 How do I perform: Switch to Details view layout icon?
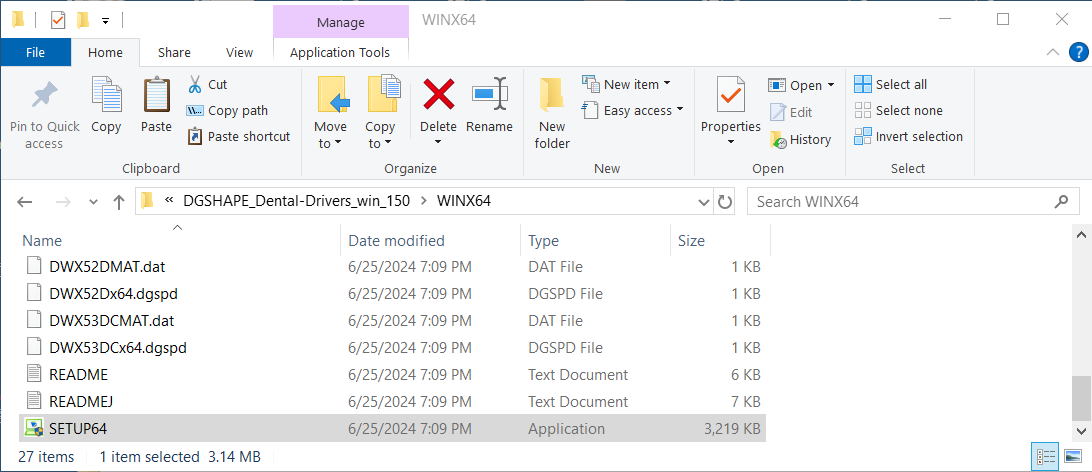(x=1045, y=457)
